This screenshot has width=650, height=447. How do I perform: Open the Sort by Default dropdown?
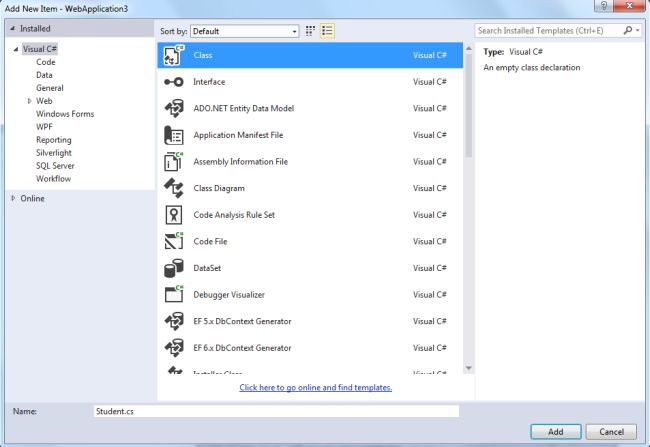point(245,31)
